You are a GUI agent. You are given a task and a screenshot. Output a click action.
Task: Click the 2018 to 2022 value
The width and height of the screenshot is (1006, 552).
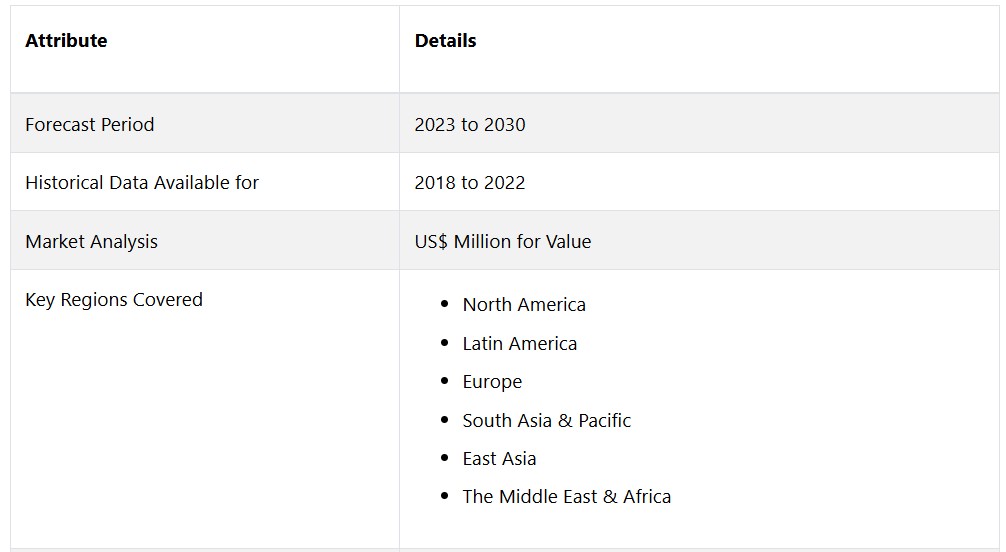point(470,183)
